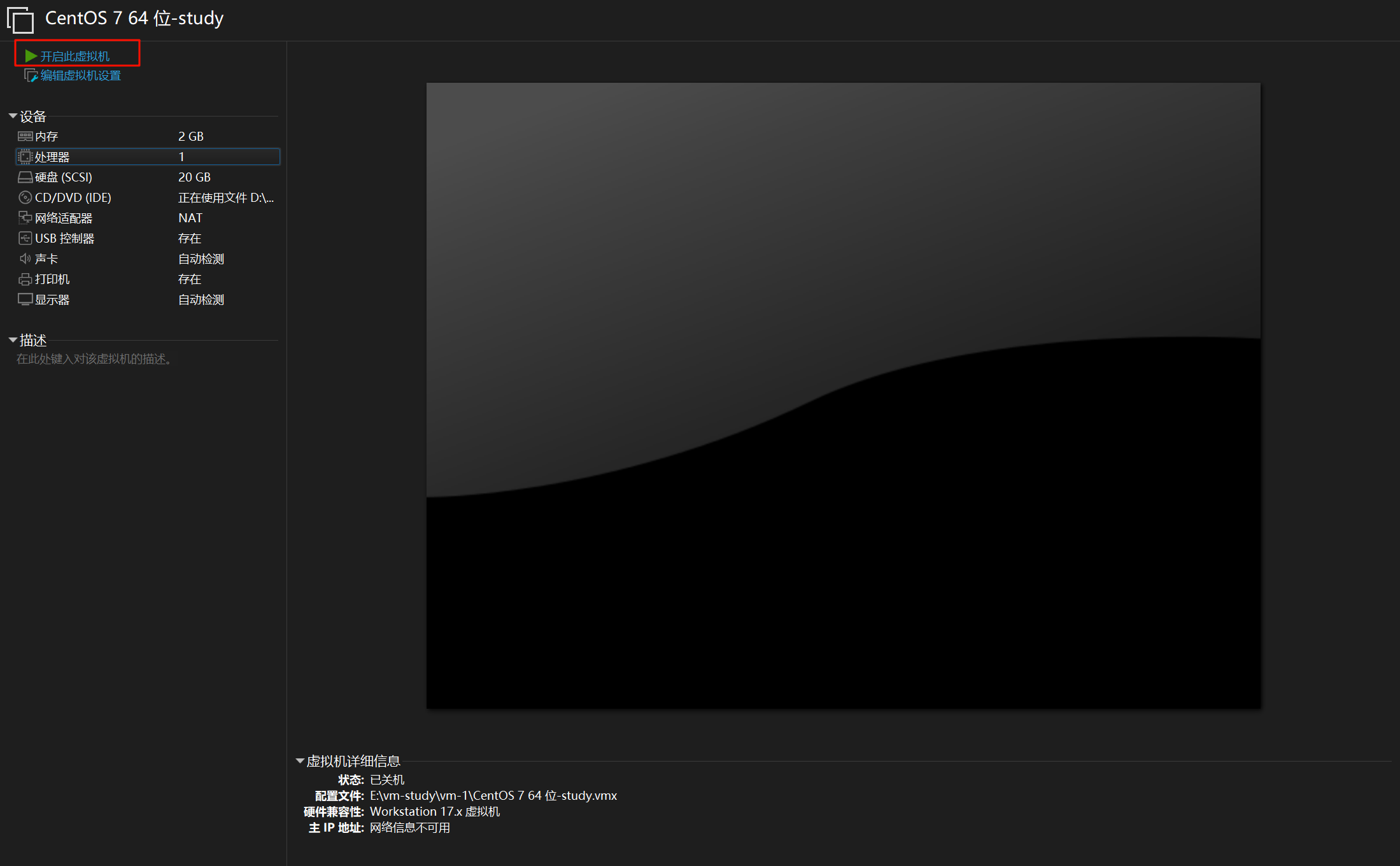This screenshot has height=866, width=1400.
Task: Click the description text field placeholder
Action: [x=94, y=359]
